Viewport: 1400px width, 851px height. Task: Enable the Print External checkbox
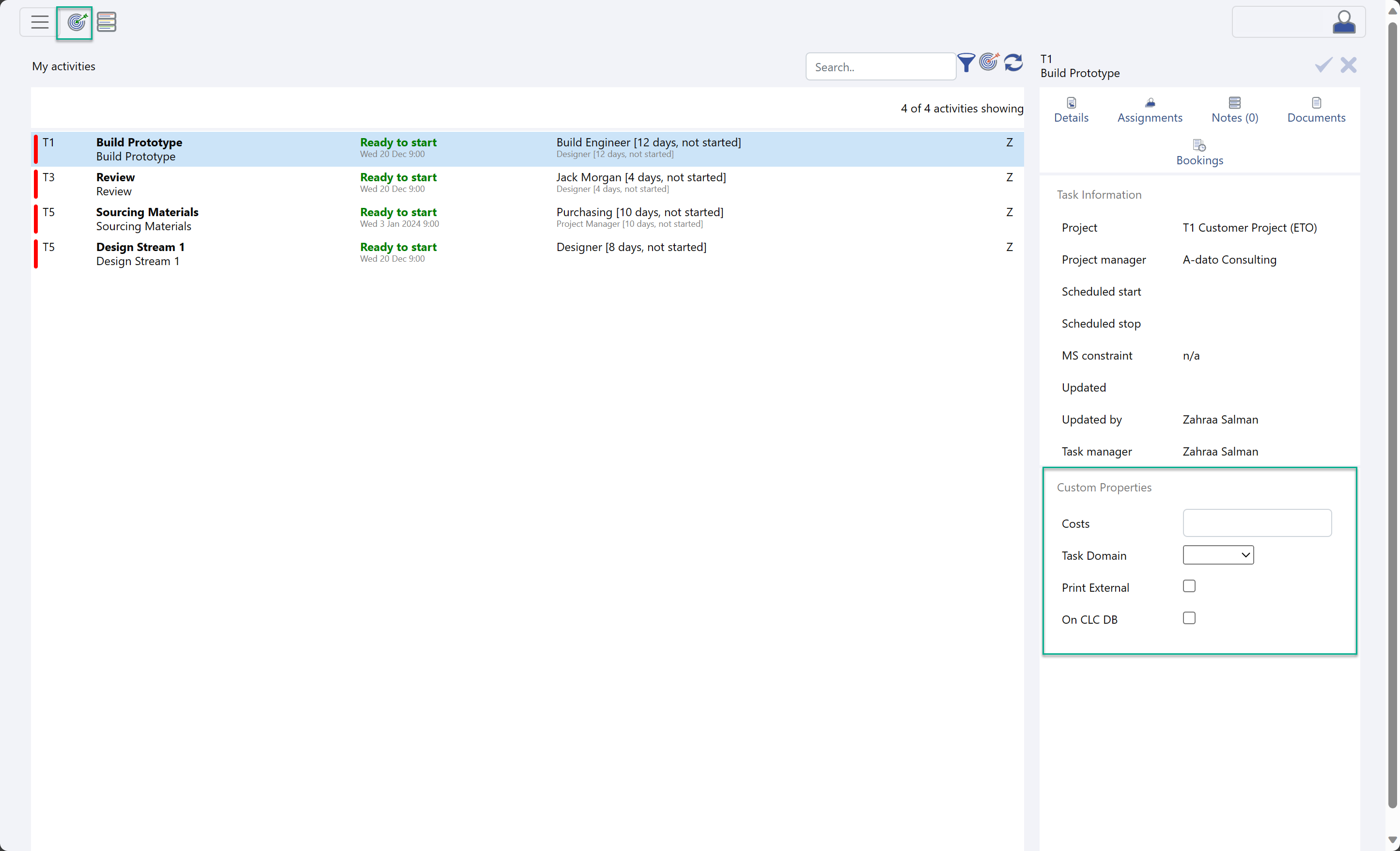(1189, 586)
